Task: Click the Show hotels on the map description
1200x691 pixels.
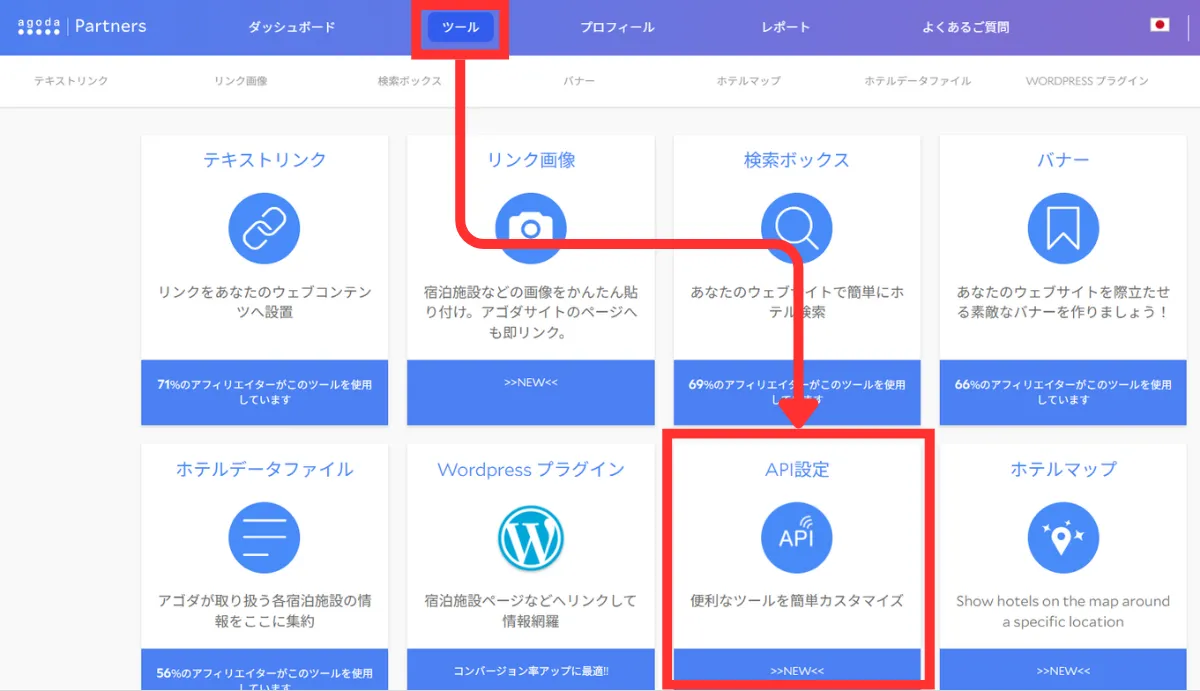Action: pos(1063,611)
